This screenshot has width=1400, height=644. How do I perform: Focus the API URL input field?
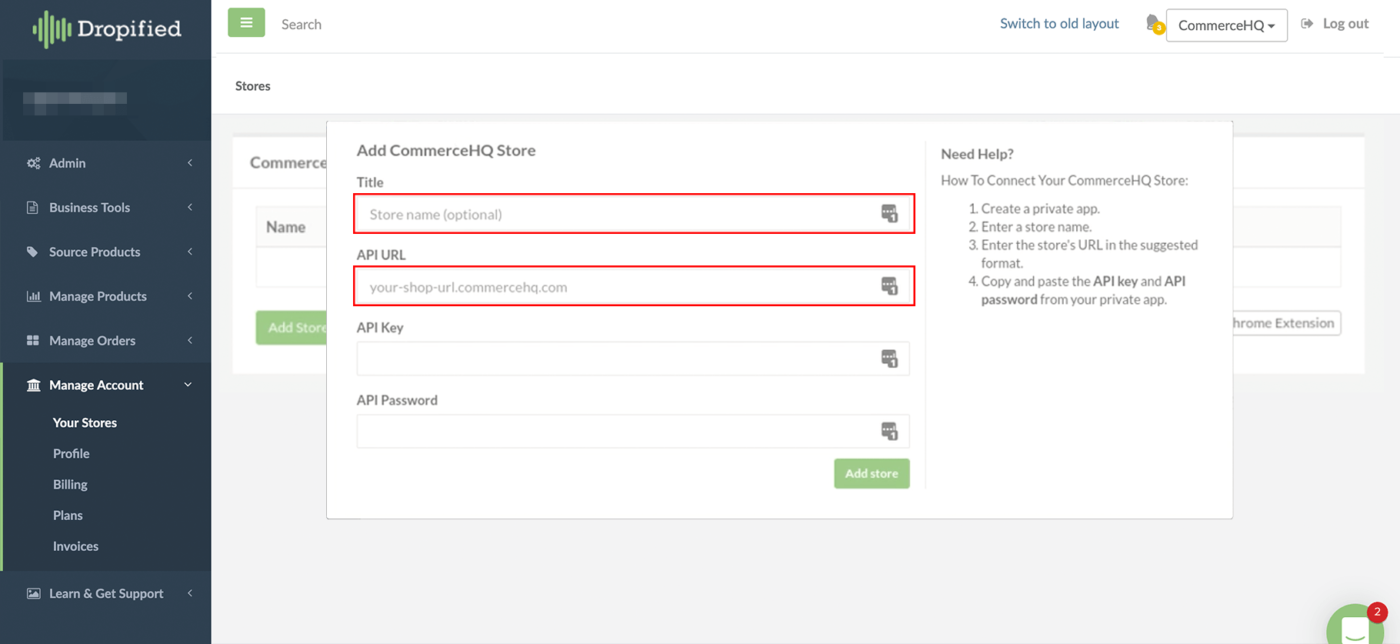click(633, 286)
